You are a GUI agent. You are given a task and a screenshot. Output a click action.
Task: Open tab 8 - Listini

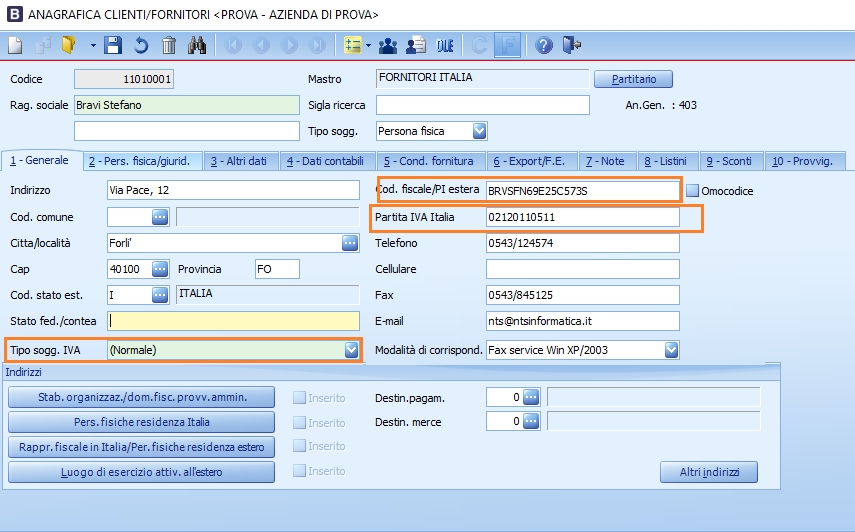(667, 161)
